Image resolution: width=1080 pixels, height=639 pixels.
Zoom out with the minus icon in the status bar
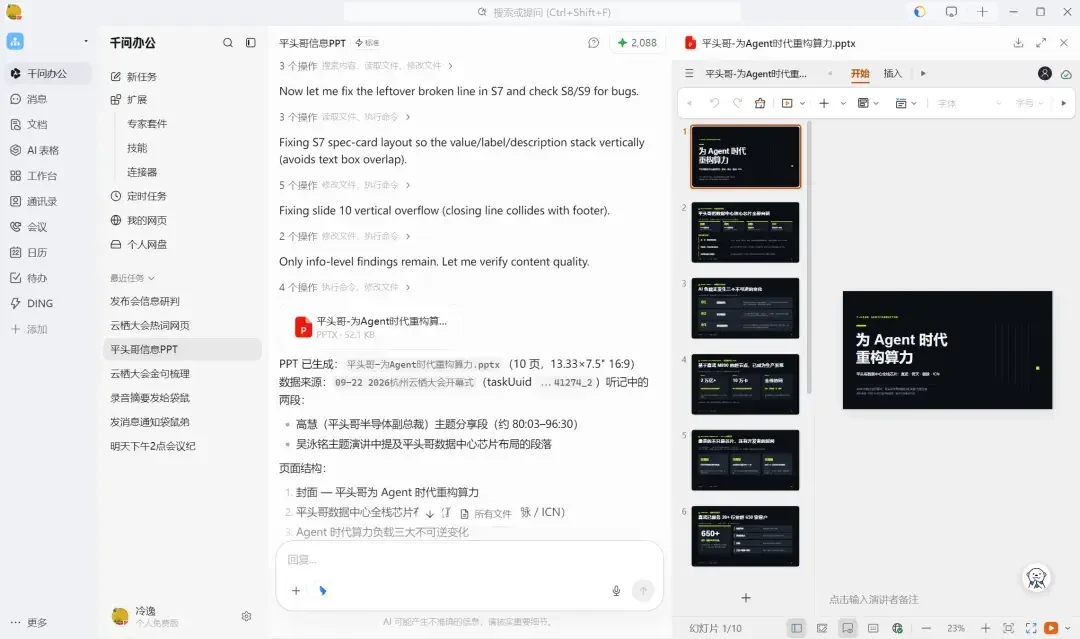click(926, 628)
